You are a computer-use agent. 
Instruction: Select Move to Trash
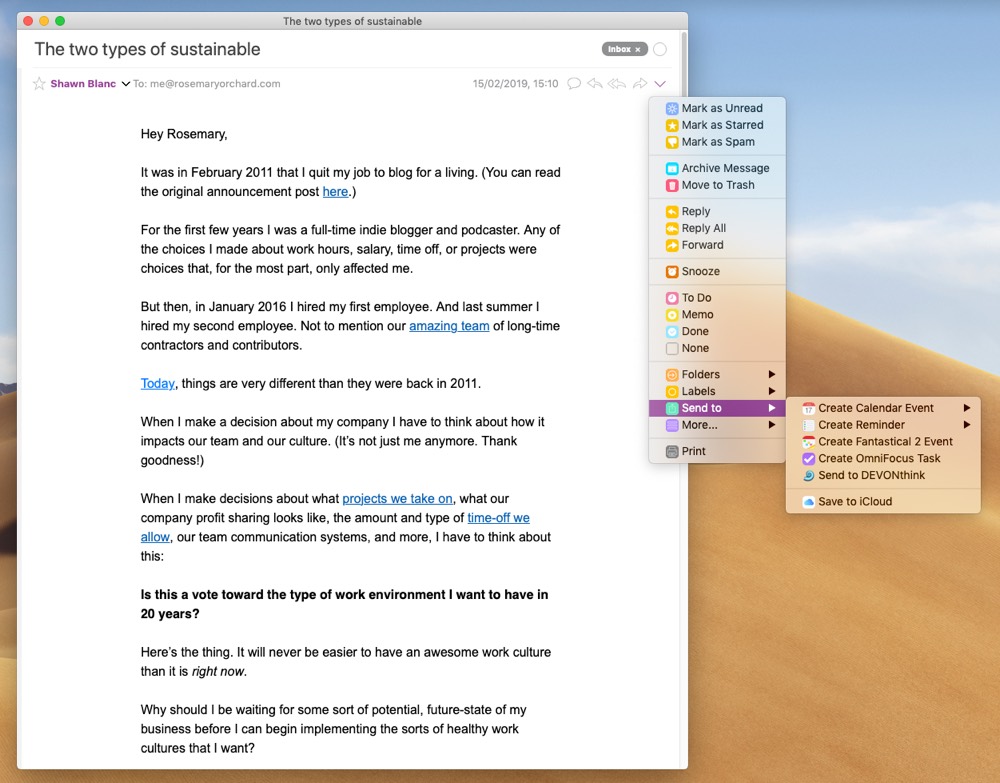717,185
